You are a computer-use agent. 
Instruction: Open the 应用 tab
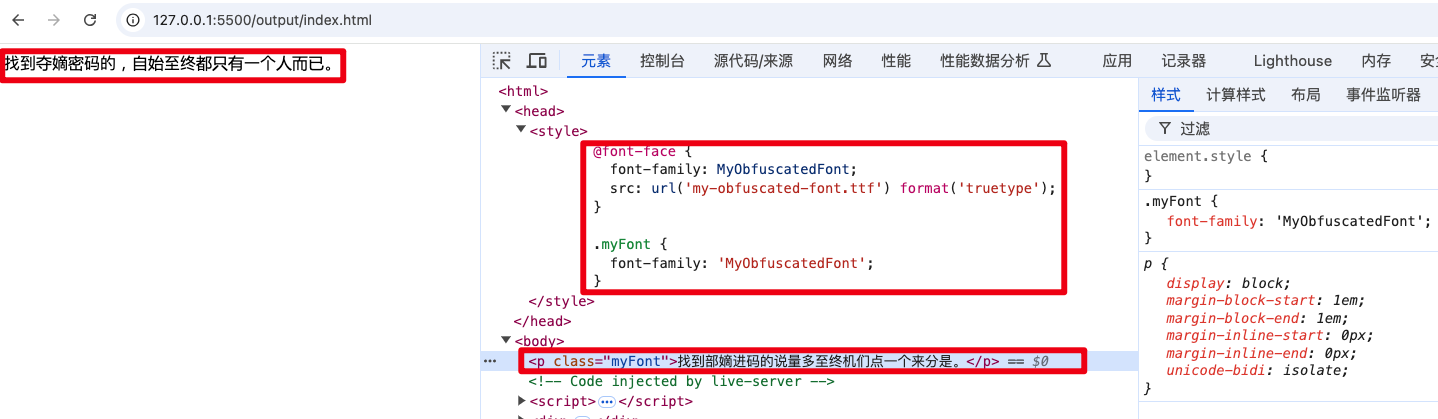(x=1117, y=61)
